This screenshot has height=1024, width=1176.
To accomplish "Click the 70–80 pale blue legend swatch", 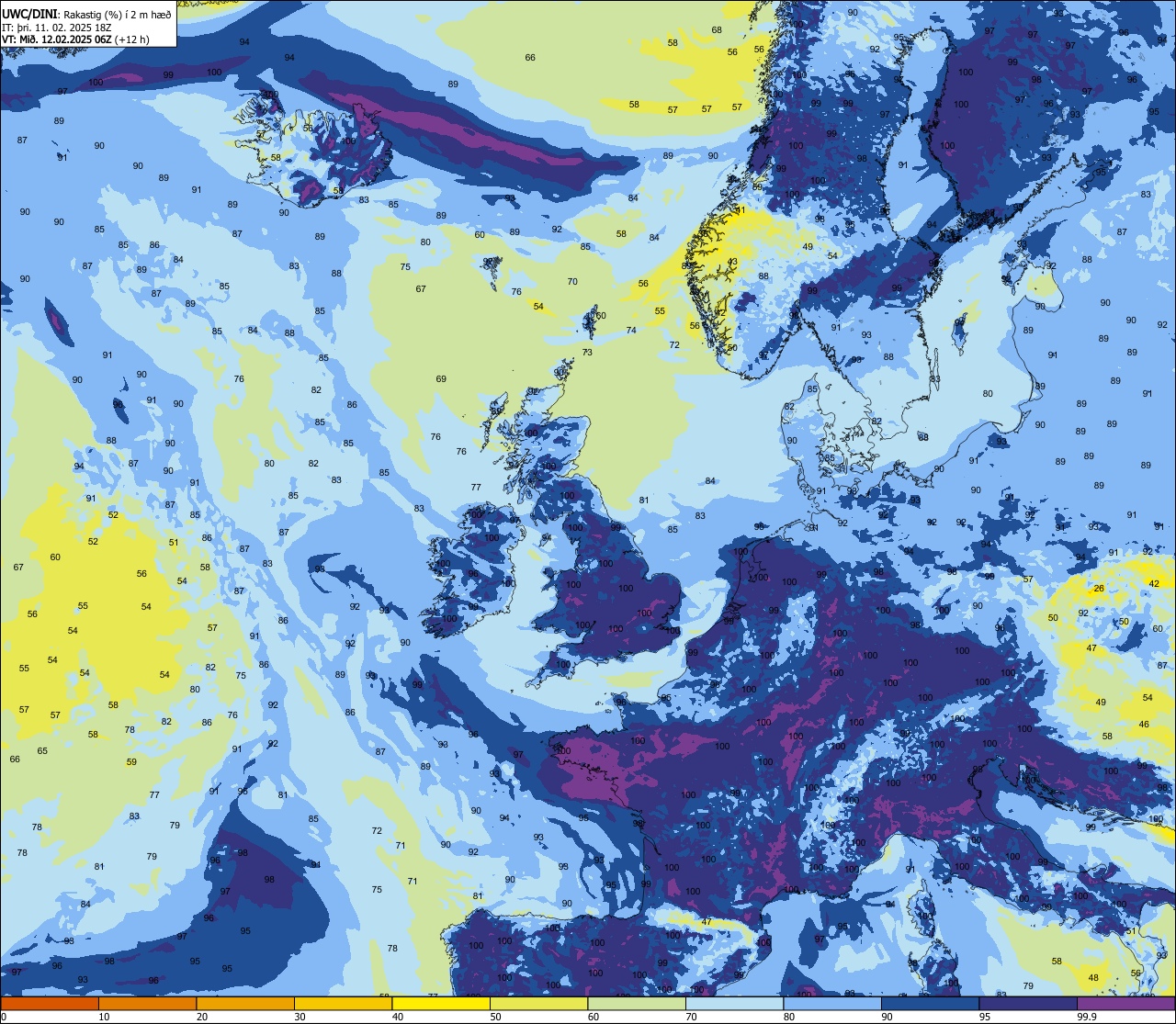I will click(x=734, y=1002).
